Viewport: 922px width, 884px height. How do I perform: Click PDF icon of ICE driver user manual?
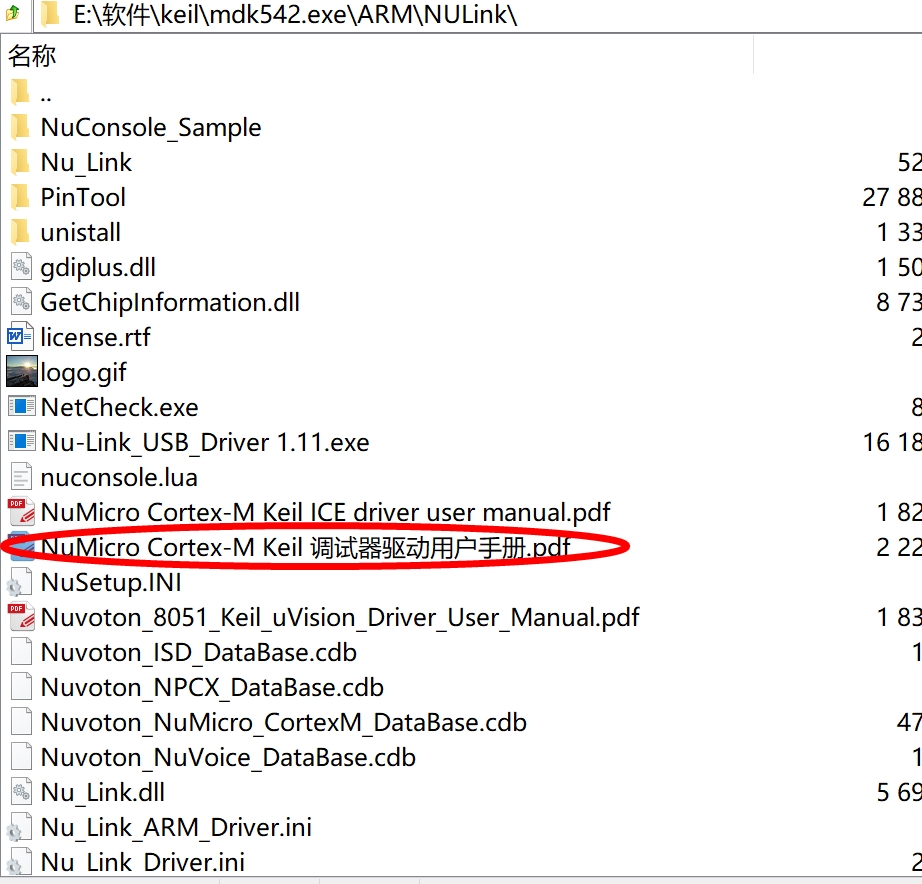point(21,512)
